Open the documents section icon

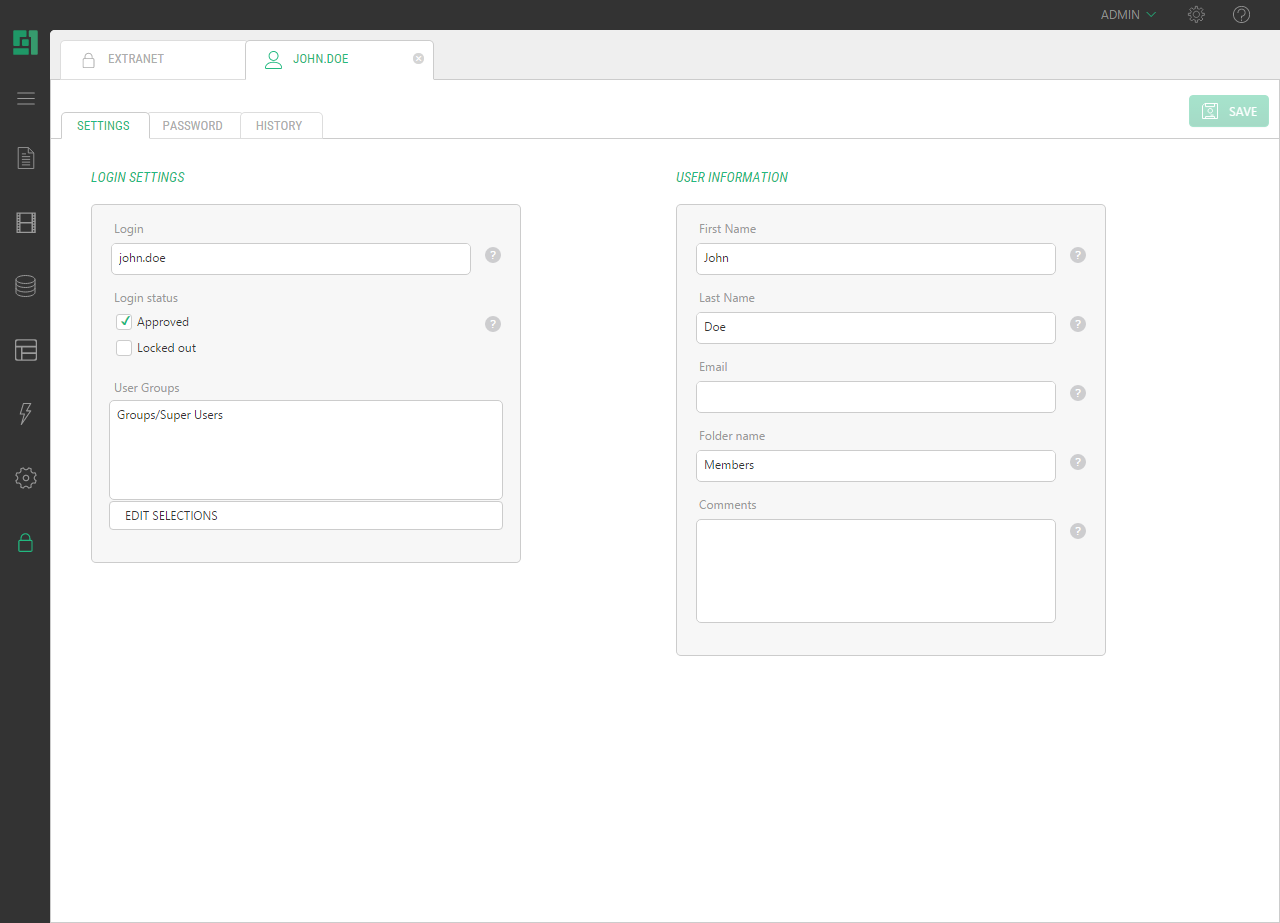[26, 158]
